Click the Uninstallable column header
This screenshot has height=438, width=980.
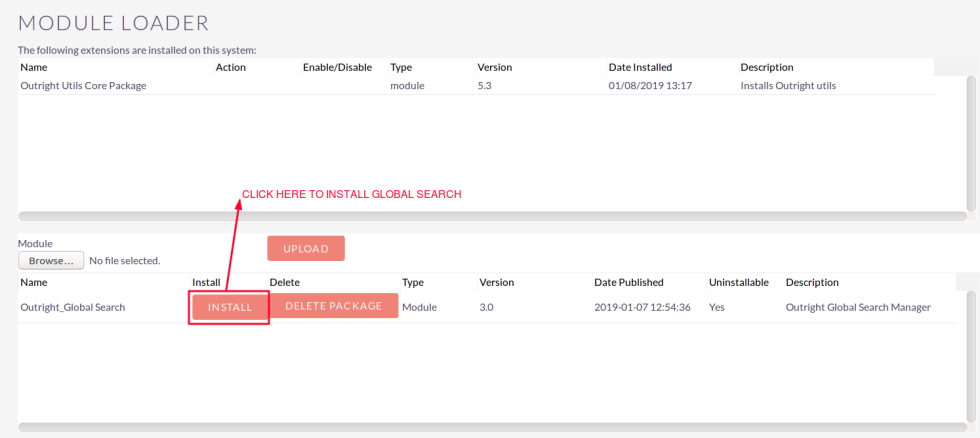coord(739,282)
